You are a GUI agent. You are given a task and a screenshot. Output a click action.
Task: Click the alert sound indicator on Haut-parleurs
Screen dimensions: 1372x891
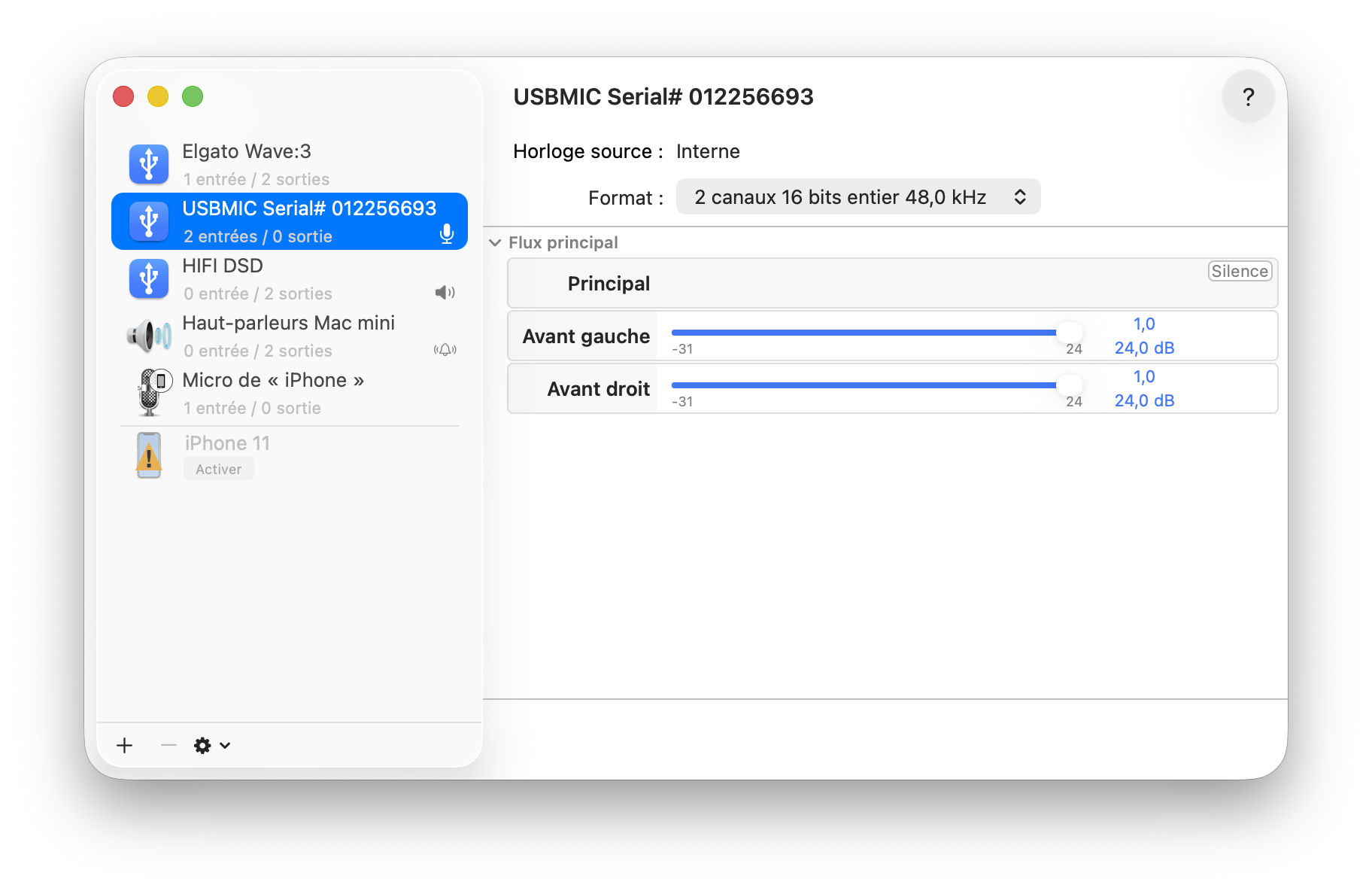pyautogui.click(x=445, y=350)
